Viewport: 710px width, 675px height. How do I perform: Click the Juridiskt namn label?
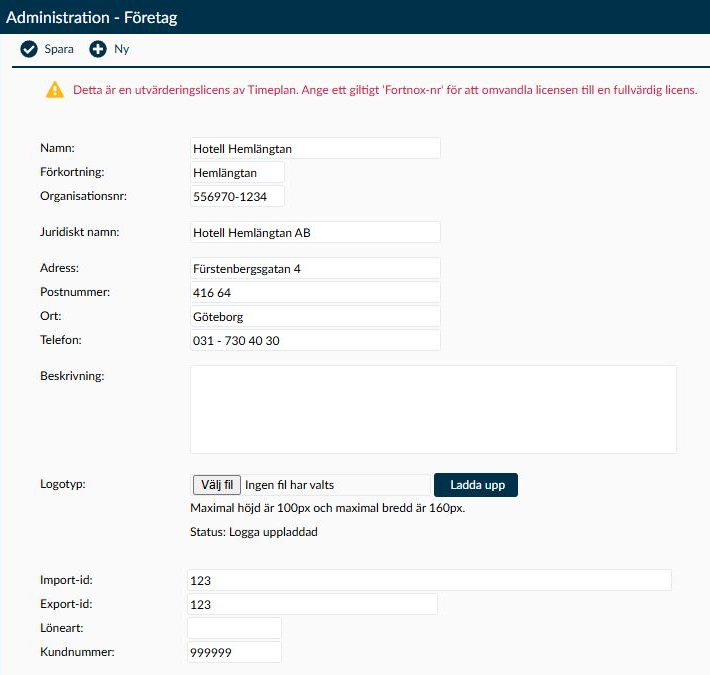[x=80, y=232]
